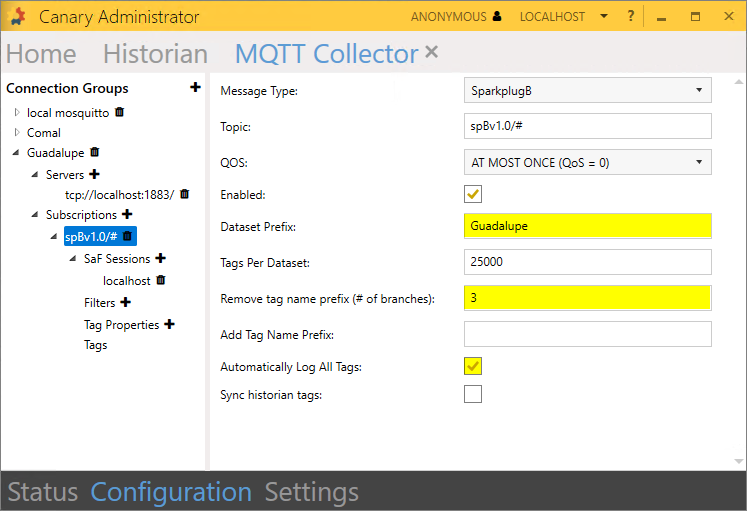The height and width of the screenshot is (511, 747).
Task: Add a new server under Servers
Action: [x=95, y=175]
